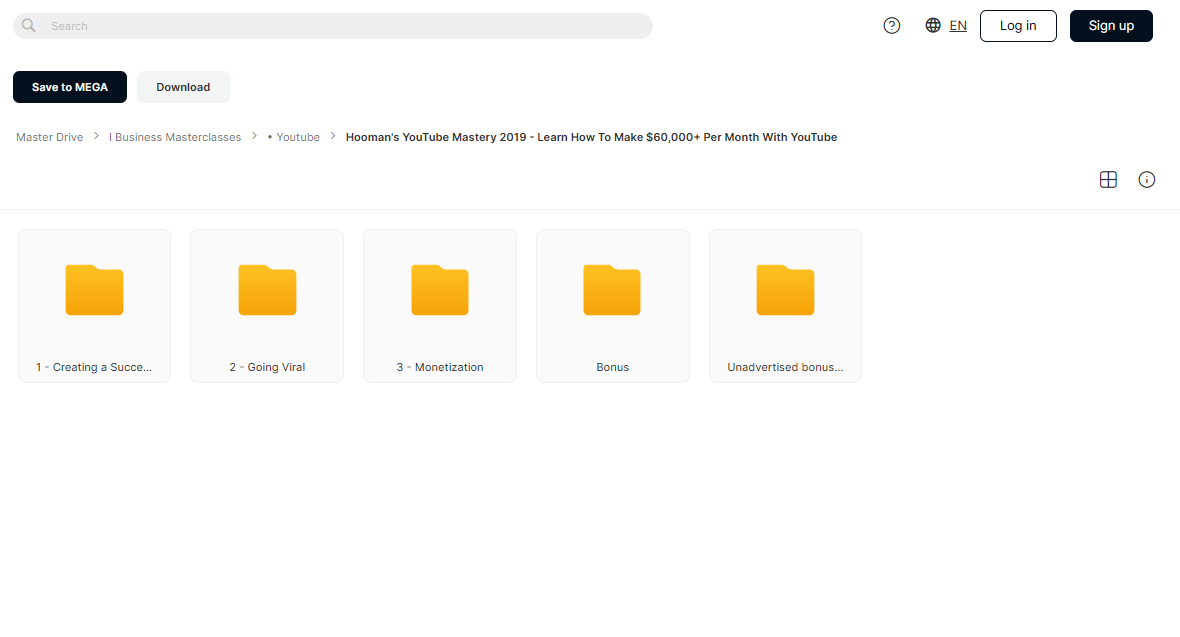Click the globe language icon

click(x=933, y=26)
